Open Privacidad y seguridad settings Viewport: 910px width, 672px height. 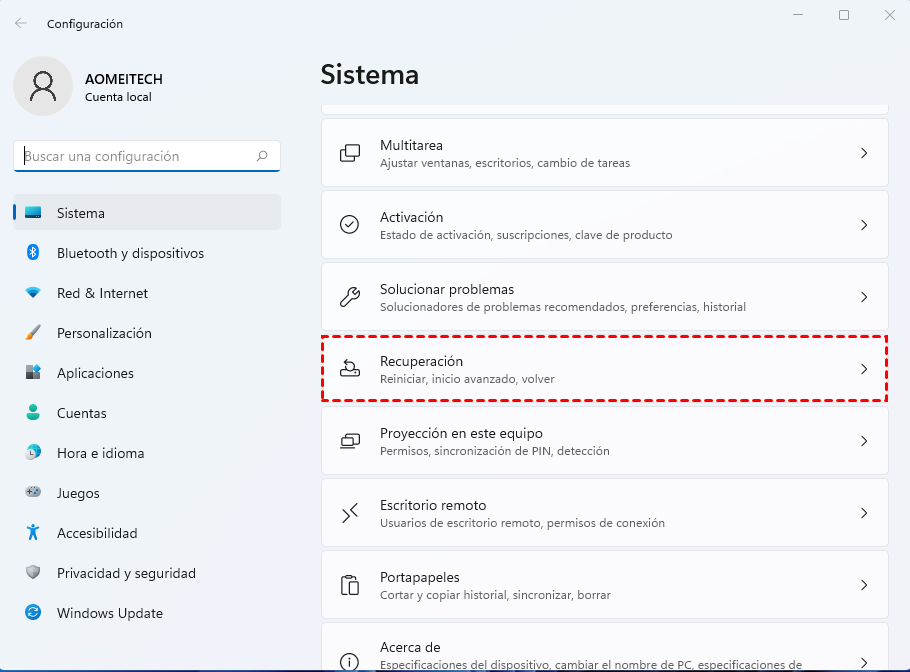(126, 573)
